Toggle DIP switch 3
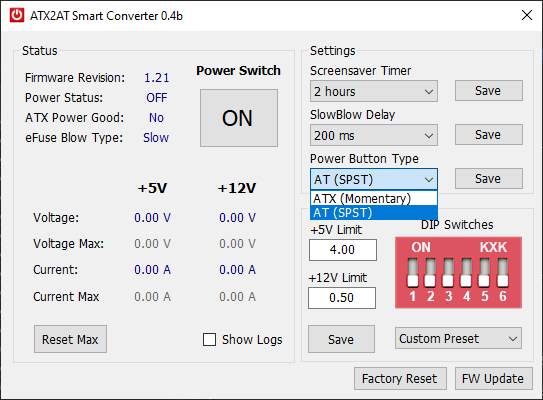This screenshot has width=543, height=400. [448, 273]
